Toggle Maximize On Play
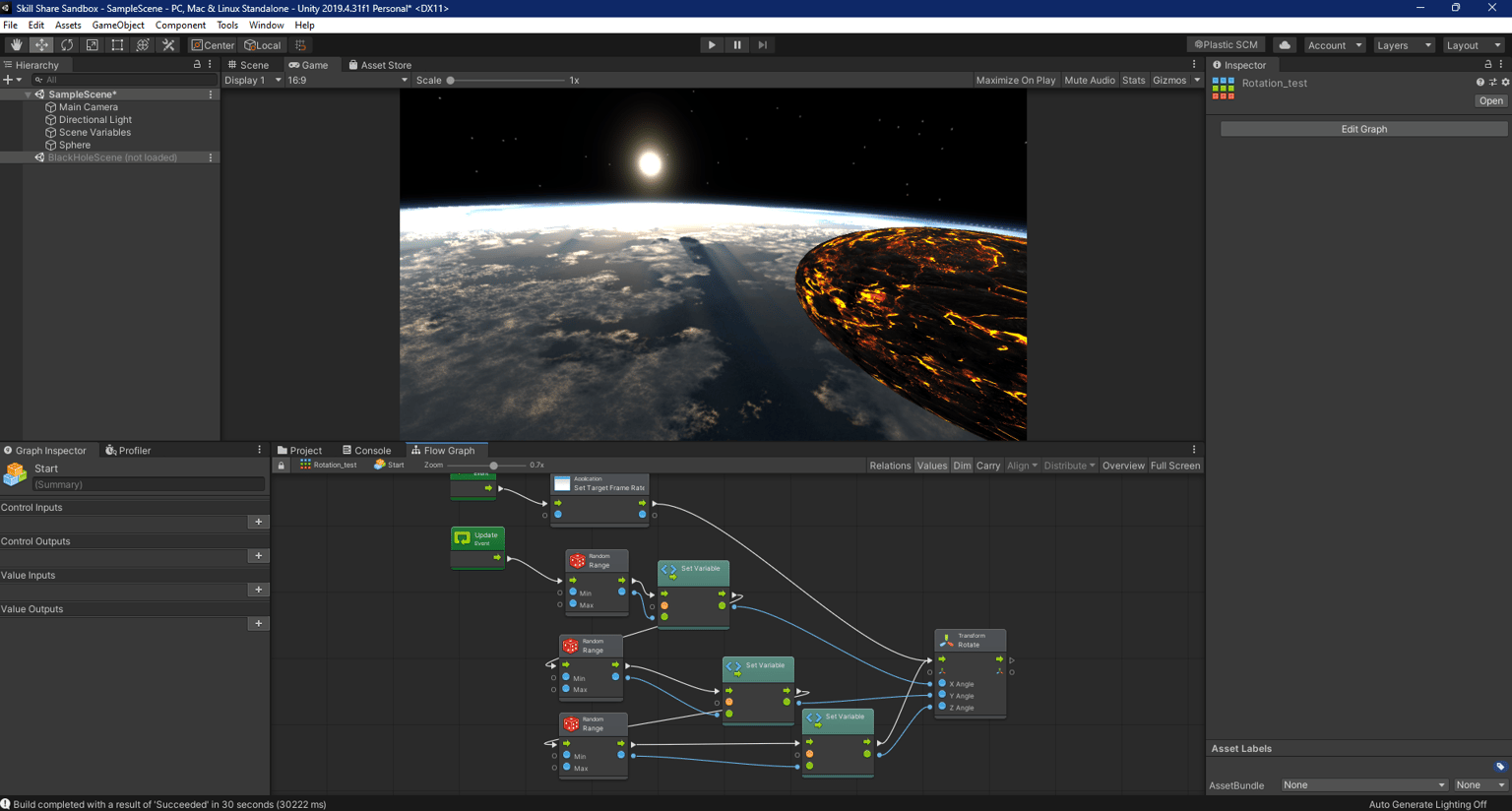This screenshot has height=811, width=1512. click(1016, 81)
